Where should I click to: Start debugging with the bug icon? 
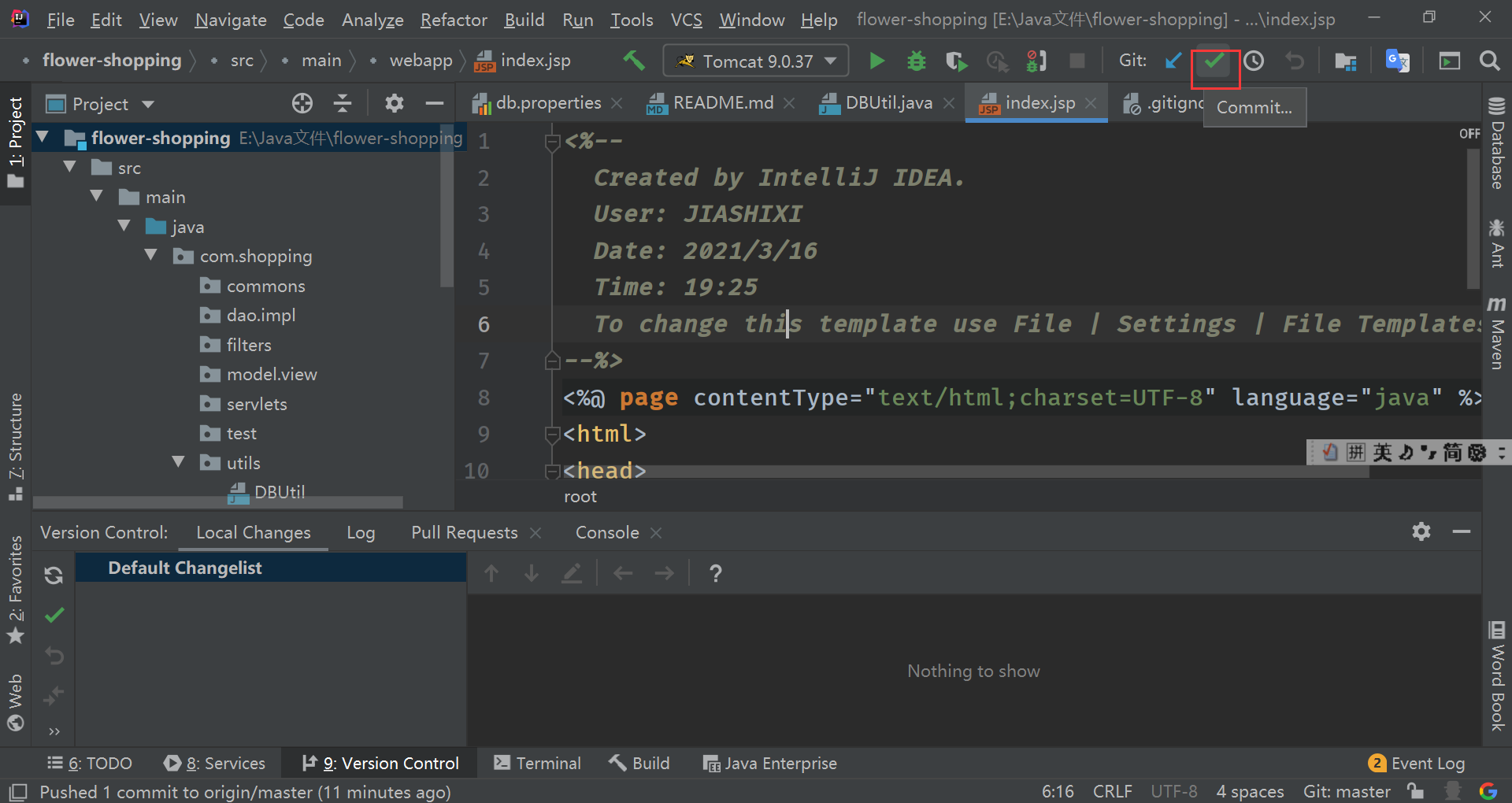point(916,61)
